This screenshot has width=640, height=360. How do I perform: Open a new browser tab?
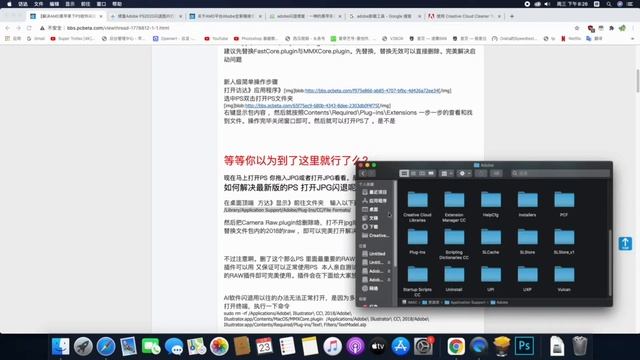pyautogui.click(x=512, y=16)
